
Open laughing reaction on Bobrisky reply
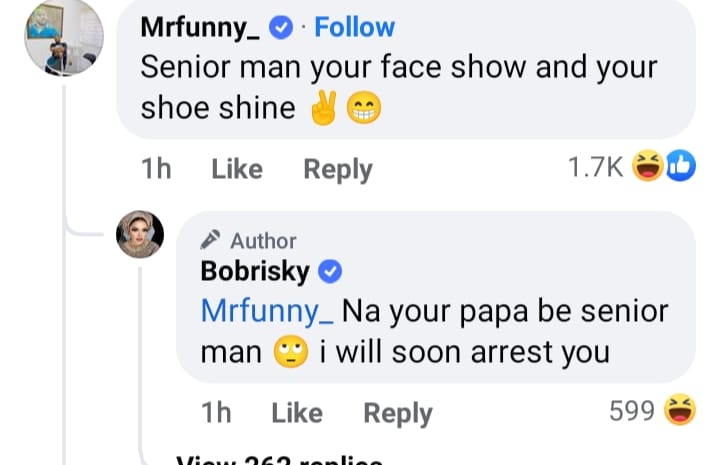coord(679,410)
